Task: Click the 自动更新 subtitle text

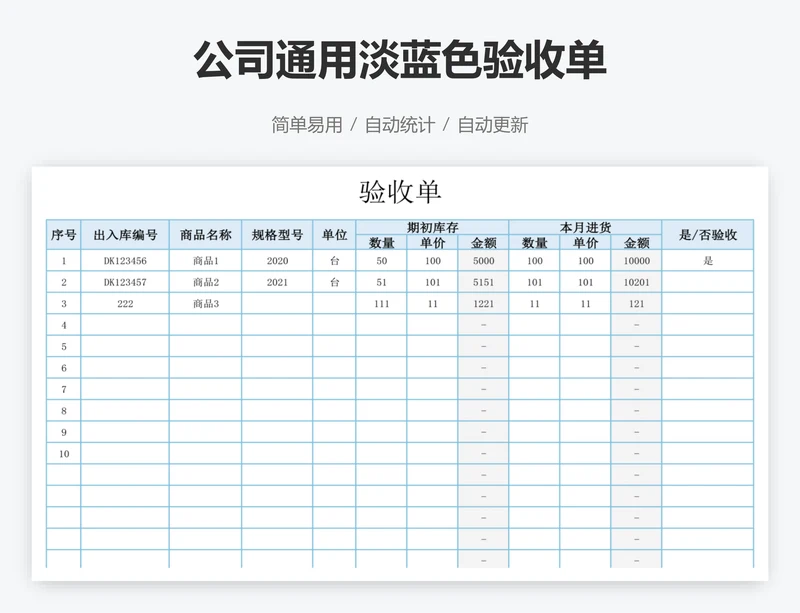Action: coord(492,125)
